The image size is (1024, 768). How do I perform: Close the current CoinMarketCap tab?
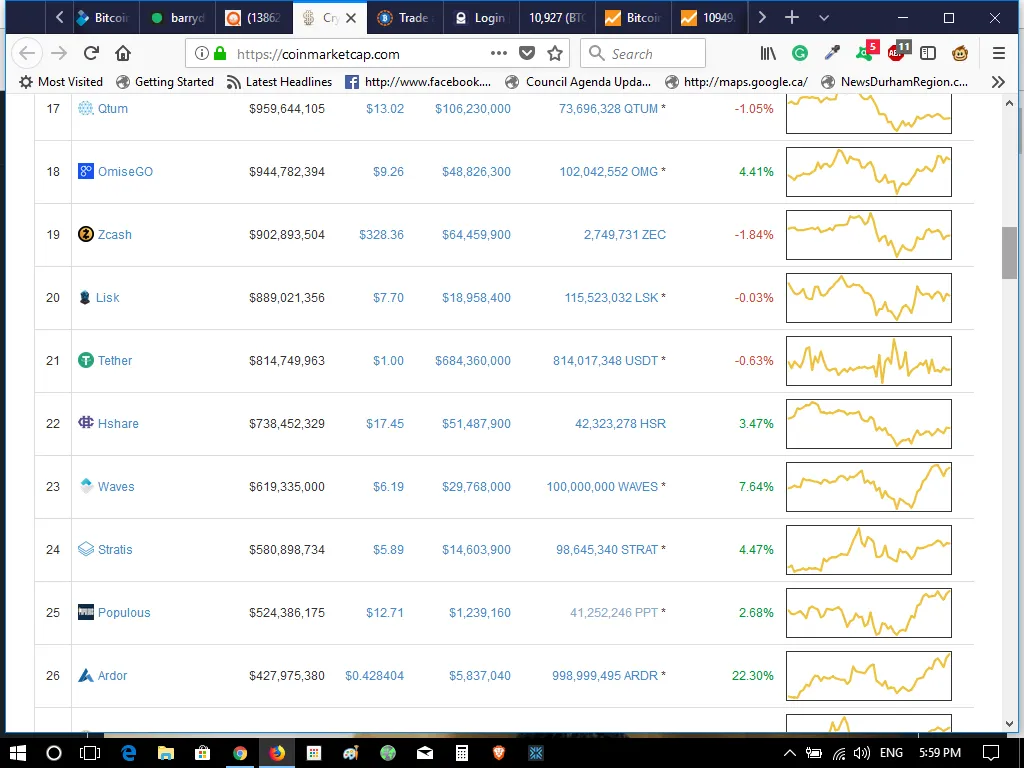point(351,18)
